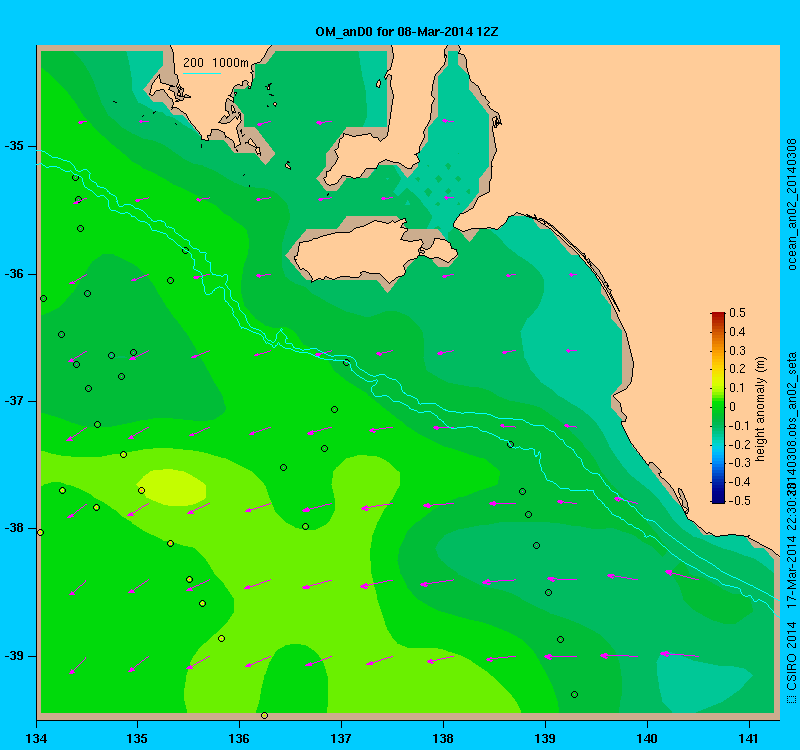Click the 137 longitude axis label
This screenshot has width=800, height=750.
(341, 738)
